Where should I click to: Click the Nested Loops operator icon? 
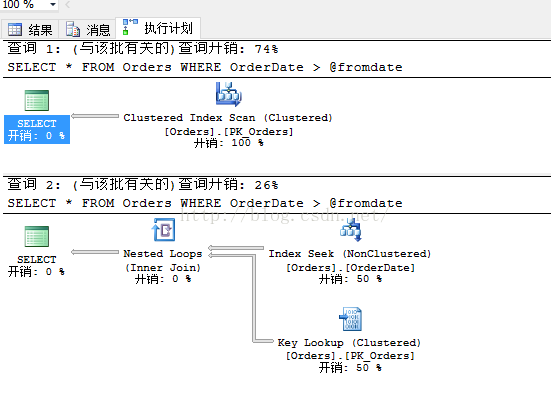[163, 229]
